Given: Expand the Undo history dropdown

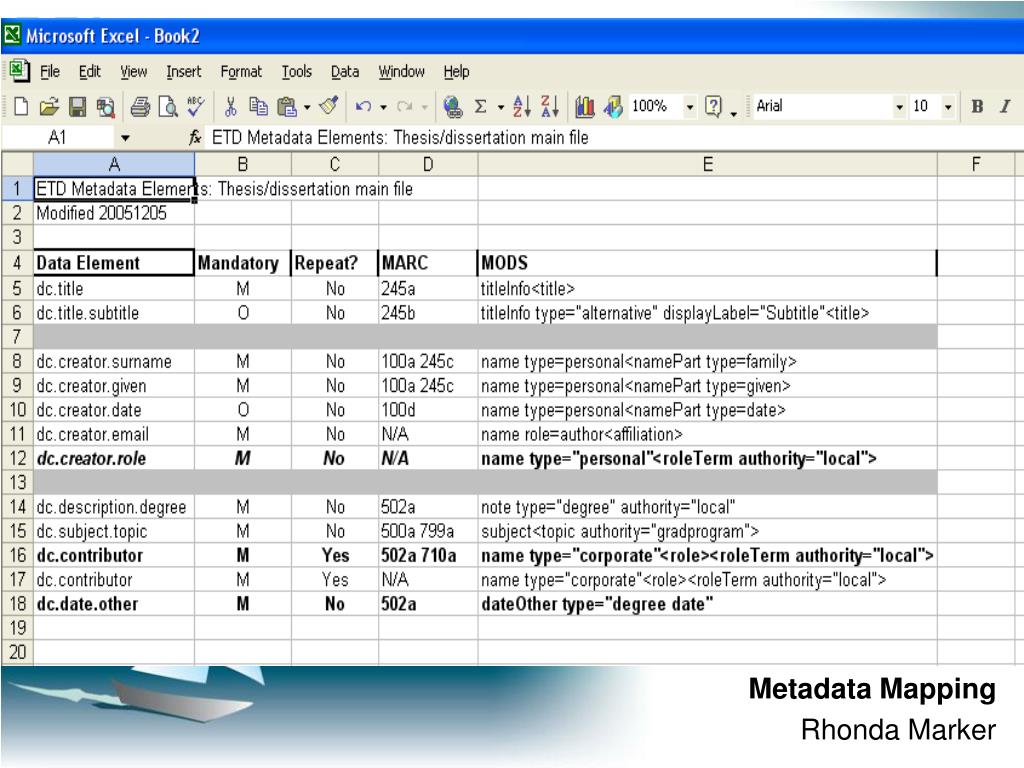Looking at the screenshot, I should pyautogui.click(x=383, y=107).
